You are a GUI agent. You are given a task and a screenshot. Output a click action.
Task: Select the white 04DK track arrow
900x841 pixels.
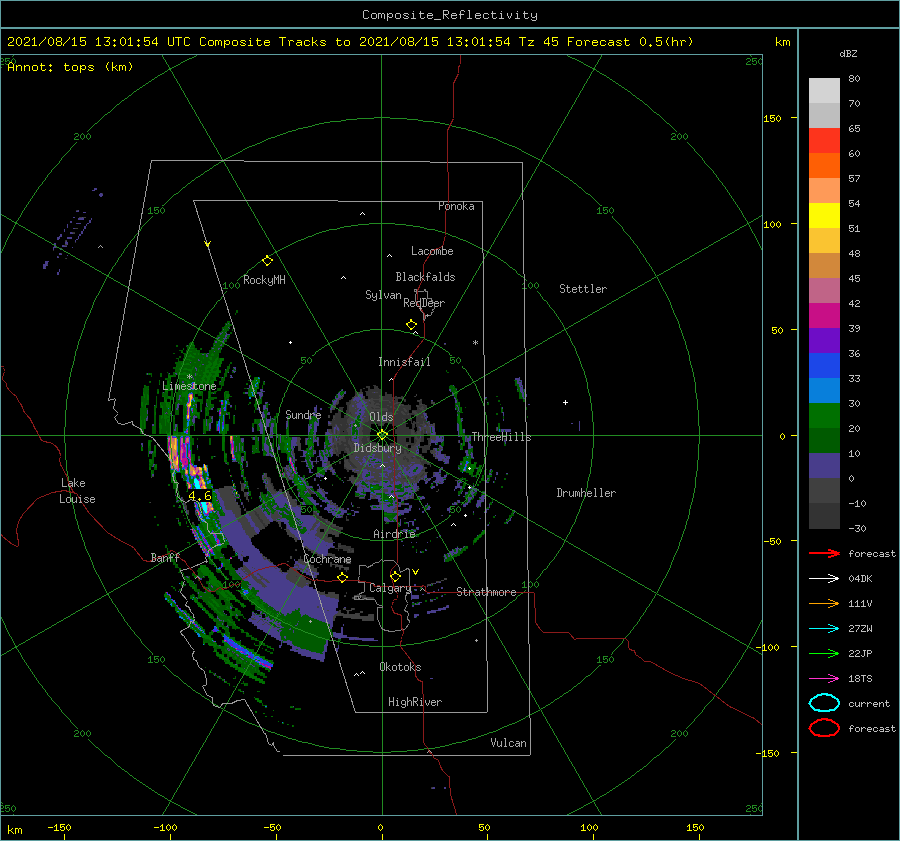click(824, 578)
